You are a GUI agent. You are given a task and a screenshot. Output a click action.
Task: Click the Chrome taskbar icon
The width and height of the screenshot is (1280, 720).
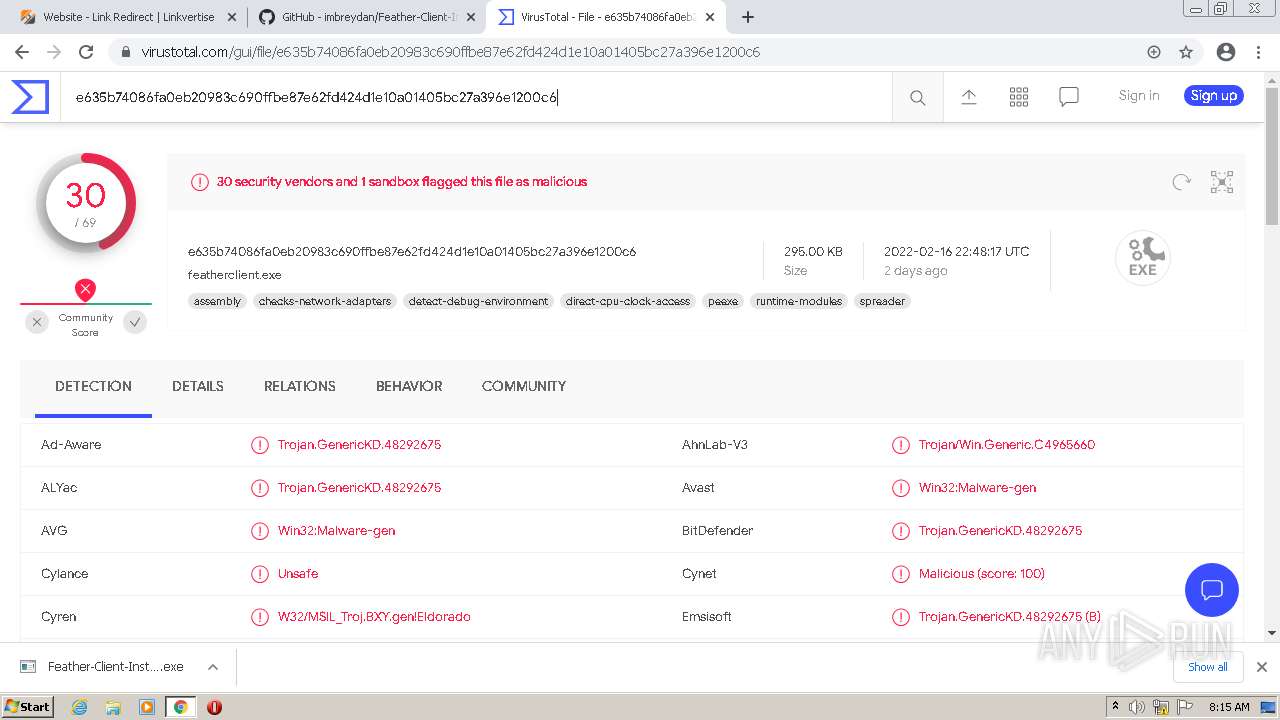tap(180, 707)
